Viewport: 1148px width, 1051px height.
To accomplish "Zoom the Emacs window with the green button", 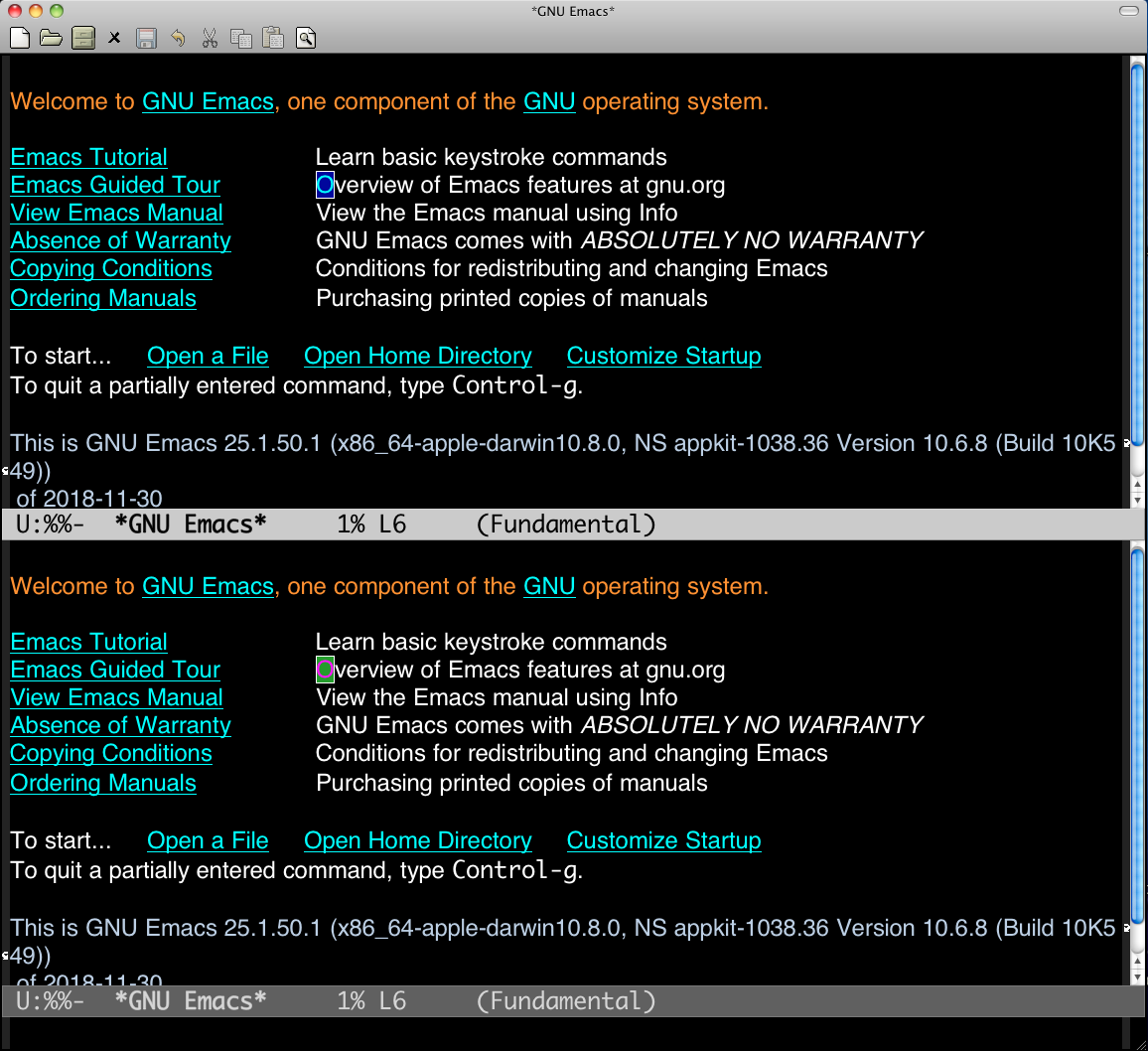I will click(57, 10).
